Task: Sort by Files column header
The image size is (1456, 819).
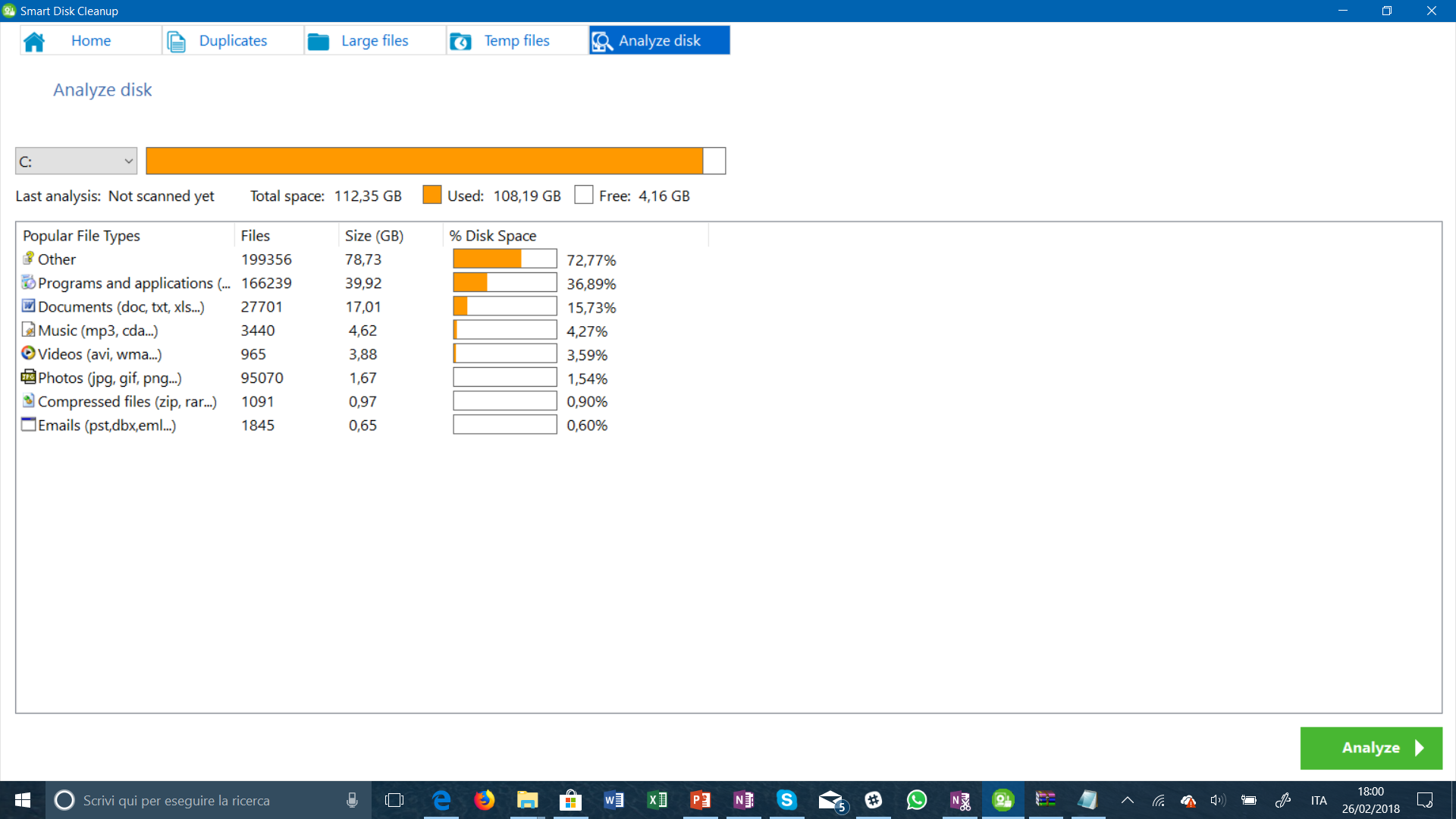Action: pos(286,236)
